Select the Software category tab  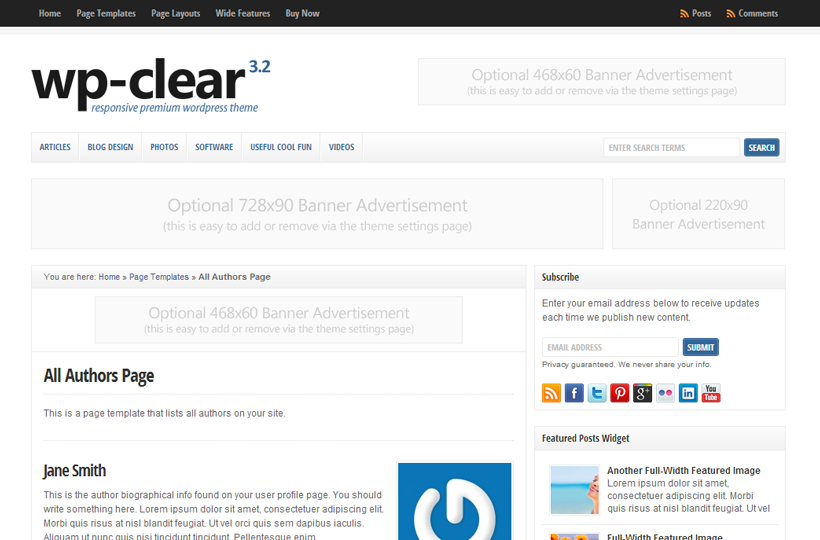[x=214, y=147]
